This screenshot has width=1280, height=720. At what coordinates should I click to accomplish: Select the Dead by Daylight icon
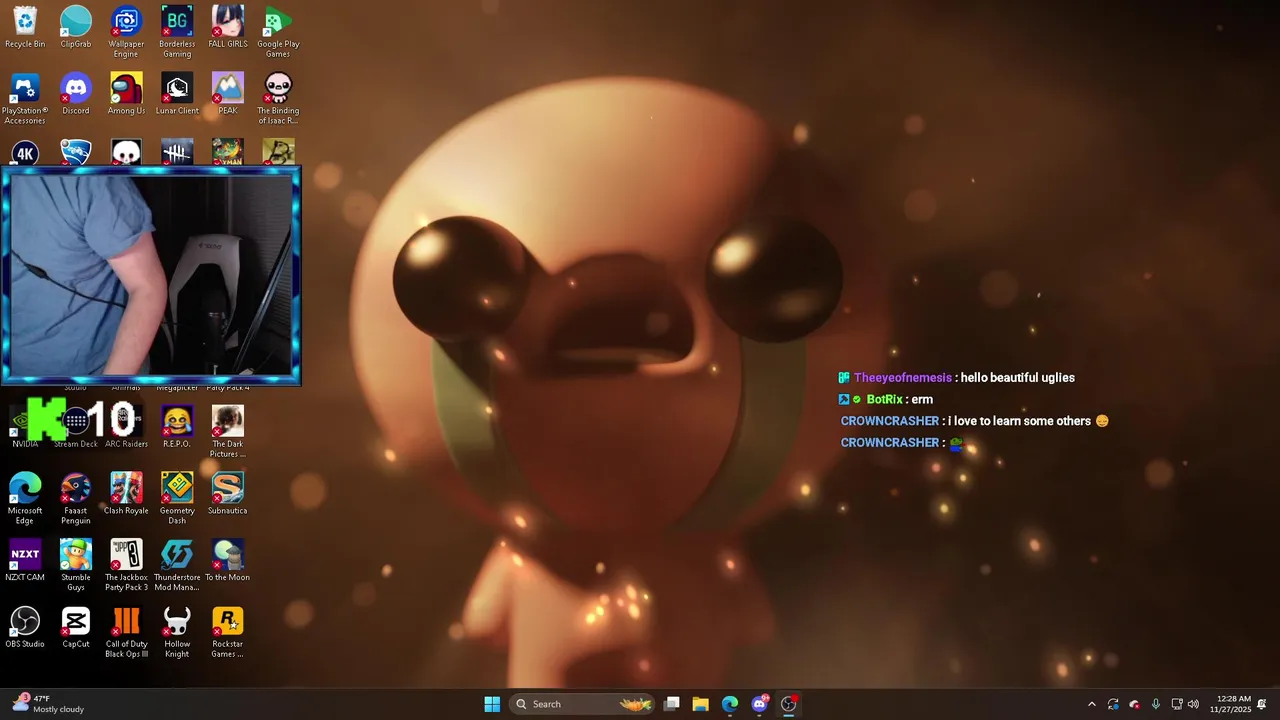[177, 152]
